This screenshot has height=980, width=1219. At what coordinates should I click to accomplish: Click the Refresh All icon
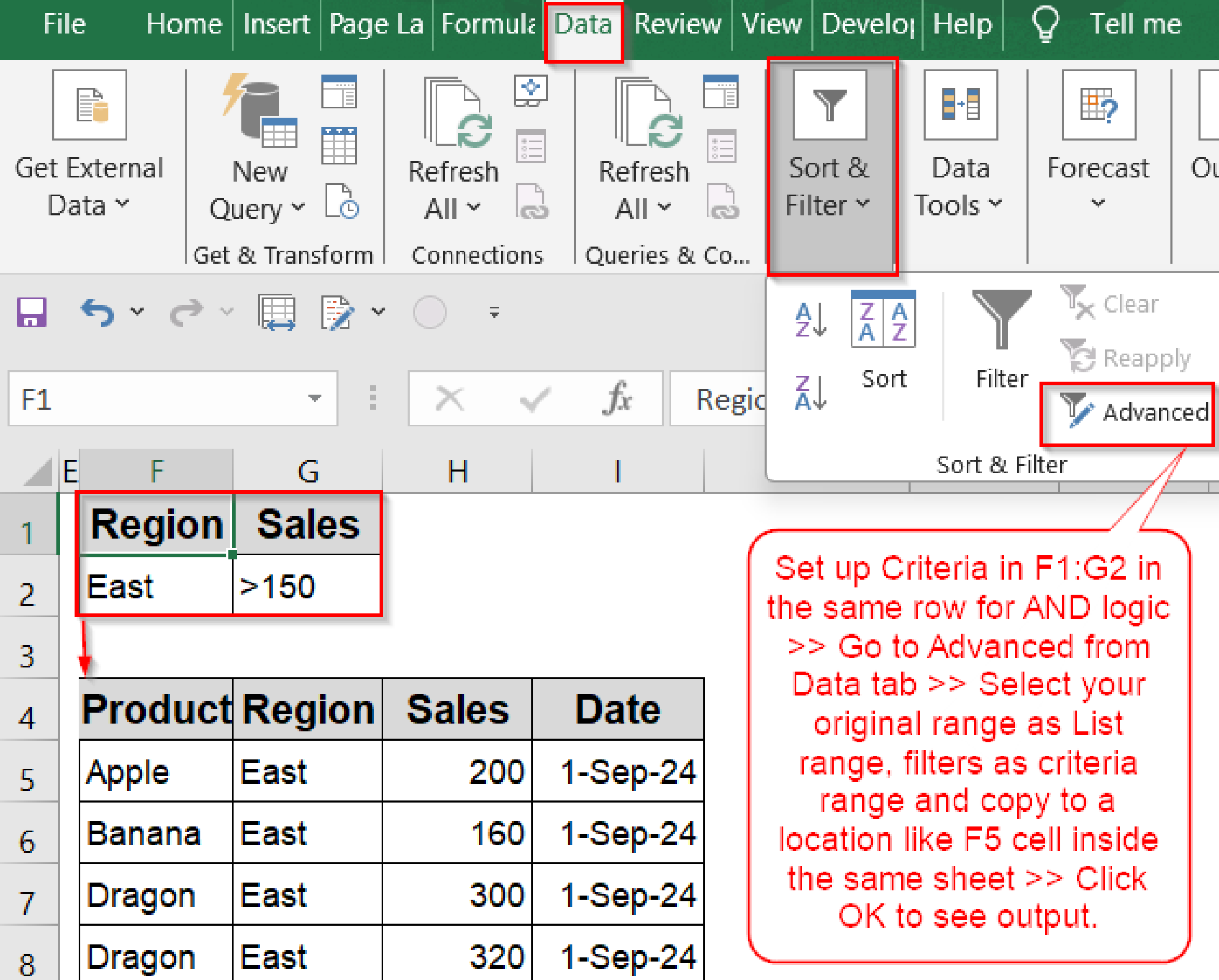click(455, 137)
